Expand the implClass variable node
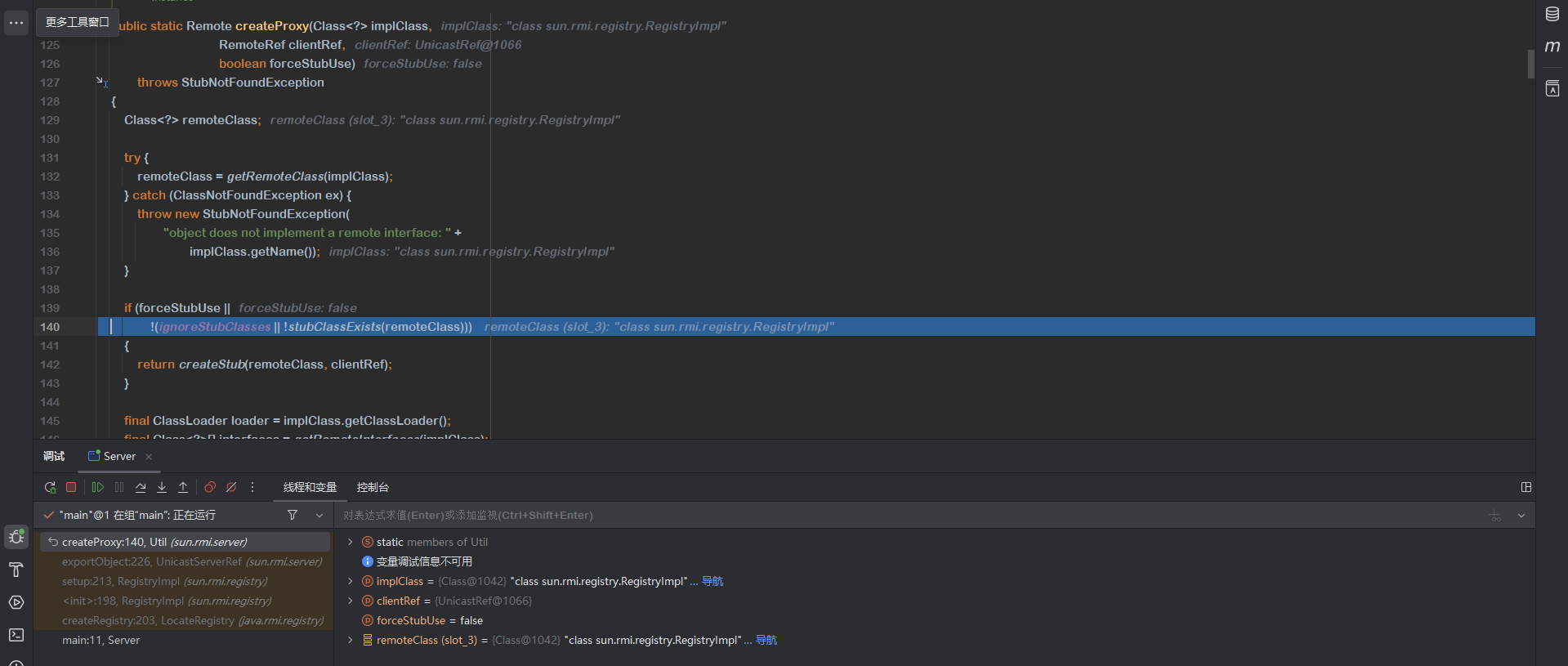The height and width of the screenshot is (666, 1568). point(351,581)
